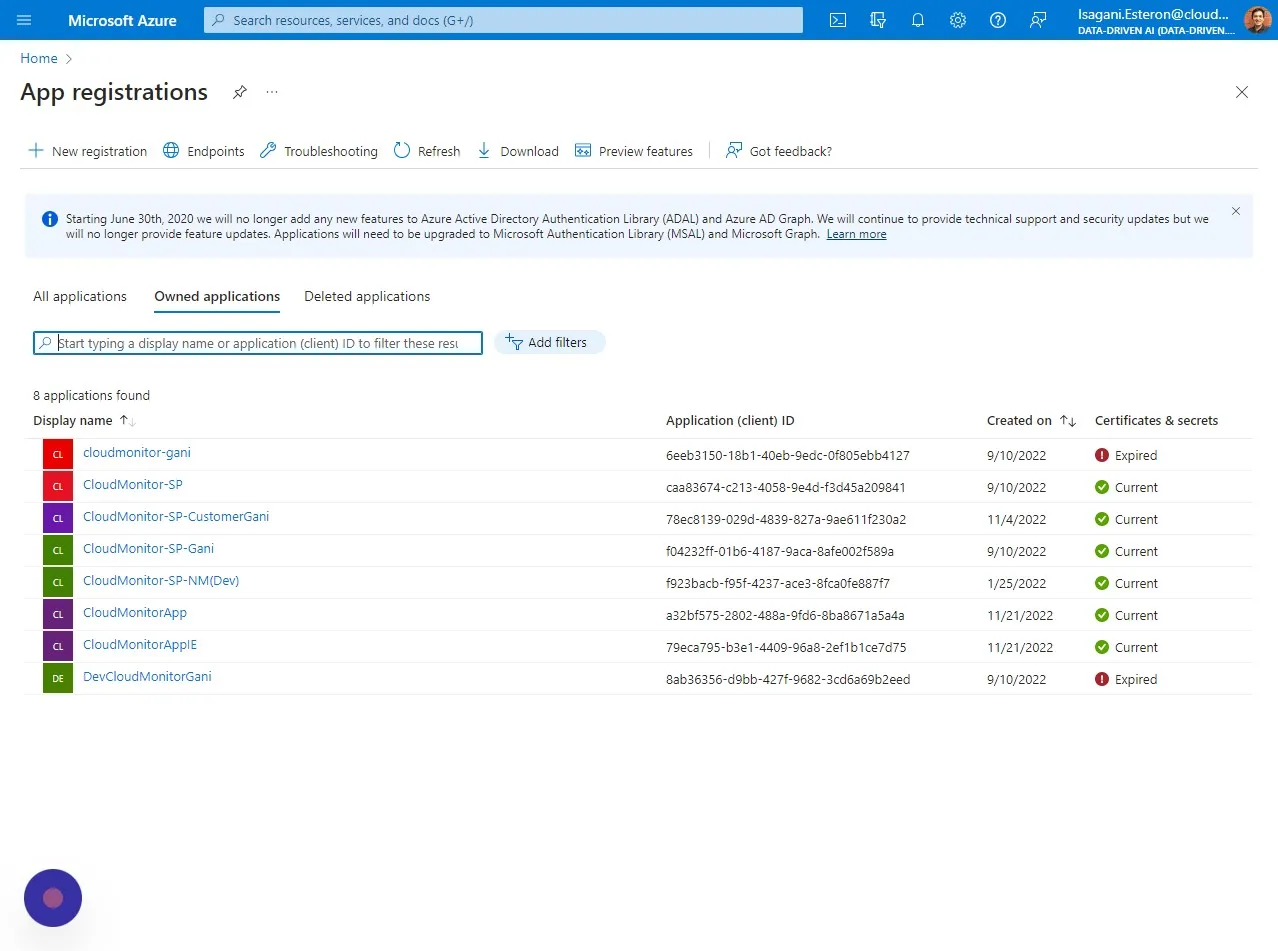Open Preview features
Viewport: 1278px width, 951px height.
634,151
